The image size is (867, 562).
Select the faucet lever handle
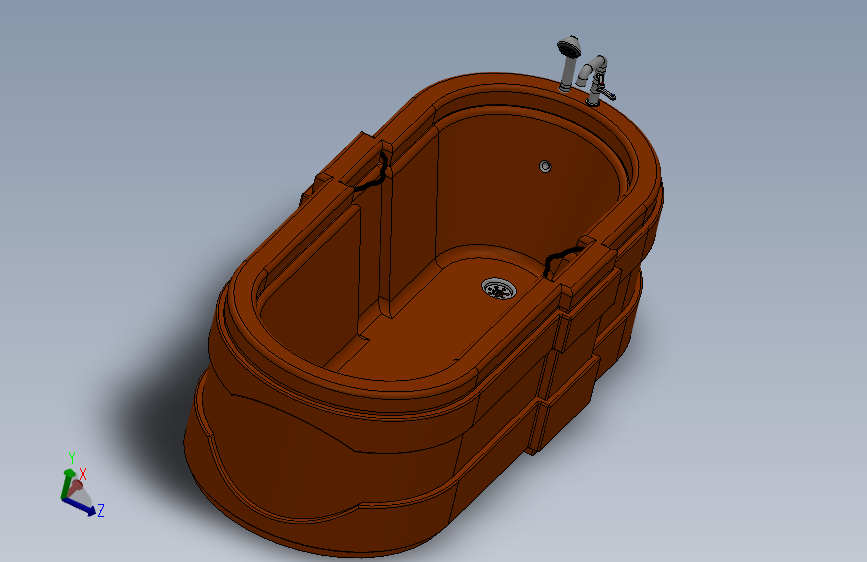tap(606, 93)
